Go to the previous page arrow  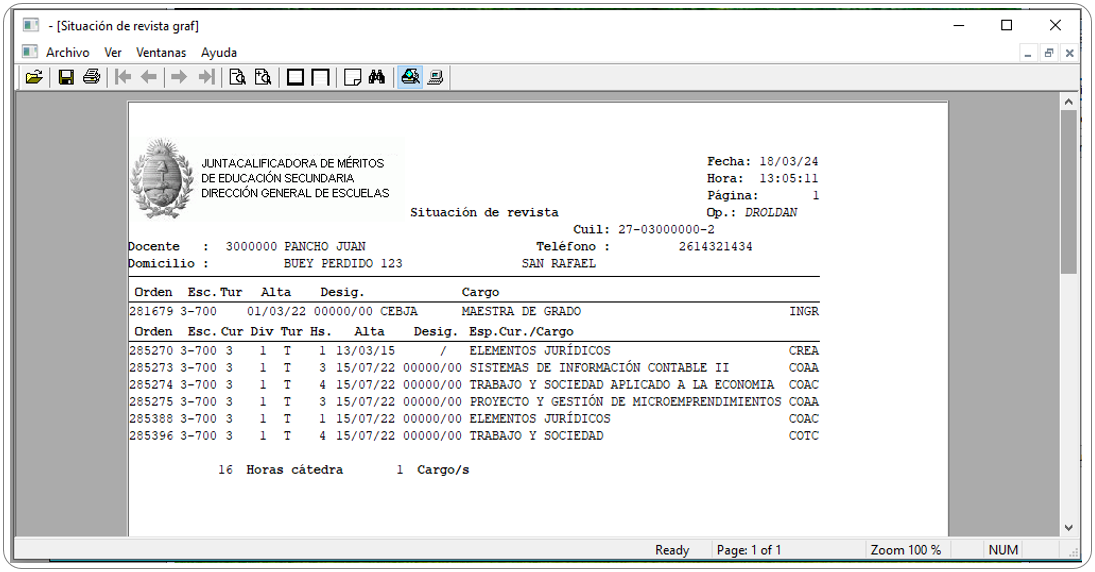pos(149,77)
